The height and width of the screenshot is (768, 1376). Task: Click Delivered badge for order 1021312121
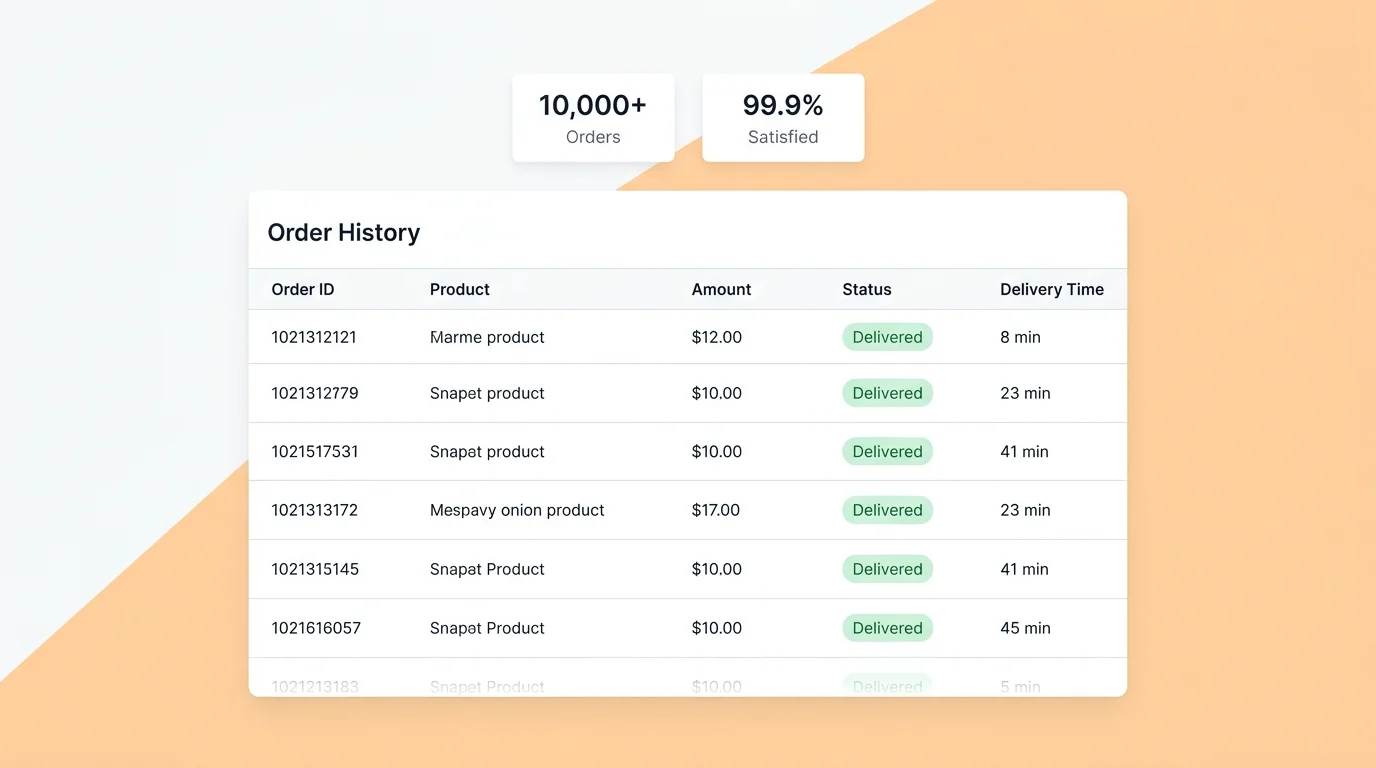coord(887,337)
